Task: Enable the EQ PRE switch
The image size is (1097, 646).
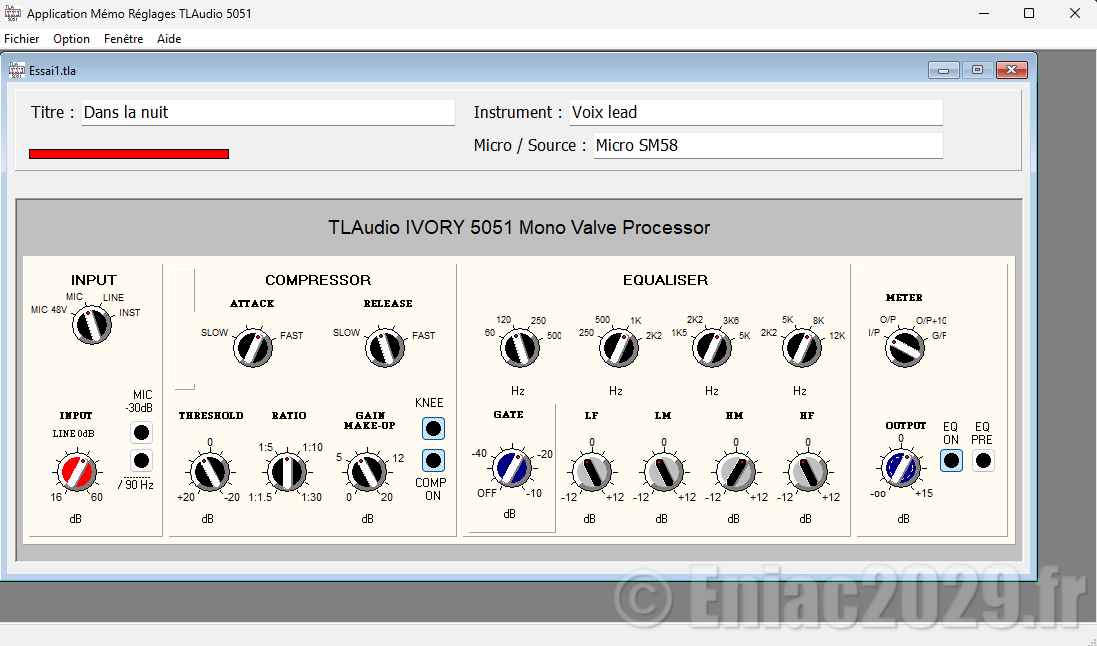Action: pos(983,461)
